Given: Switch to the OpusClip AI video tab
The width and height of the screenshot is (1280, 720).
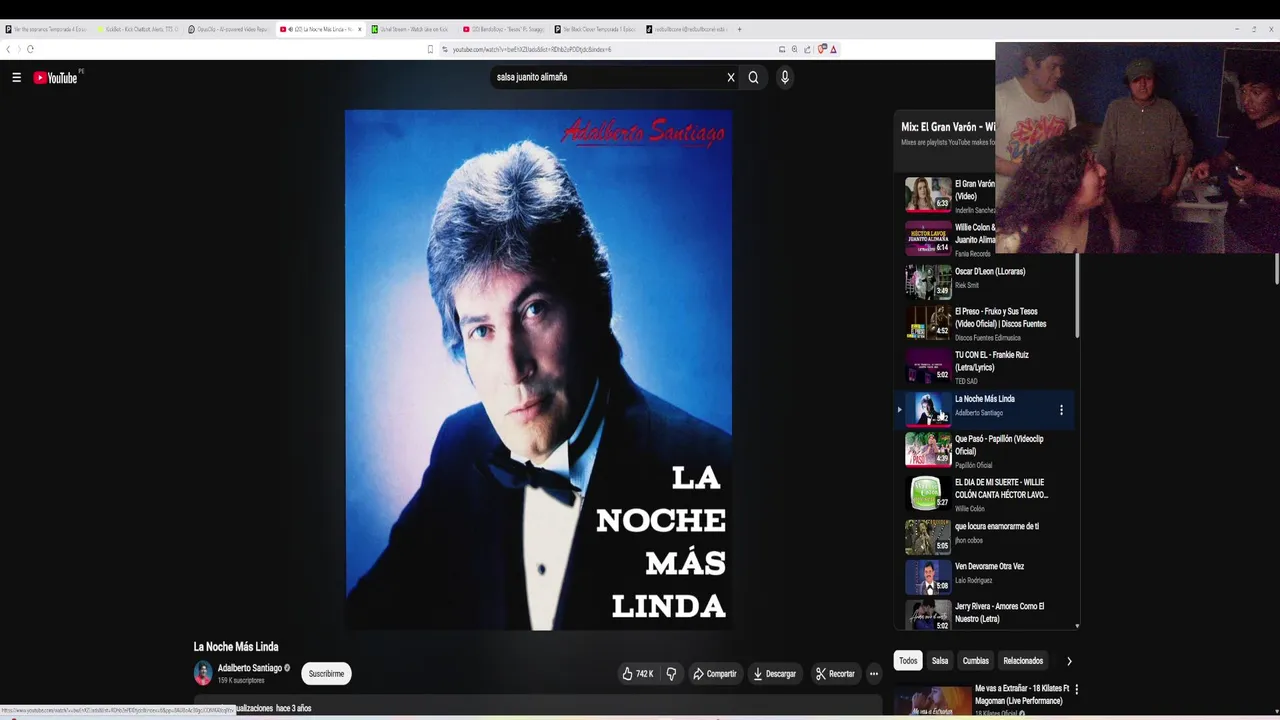Looking at the screenshot, I should [x=228, y=29].
